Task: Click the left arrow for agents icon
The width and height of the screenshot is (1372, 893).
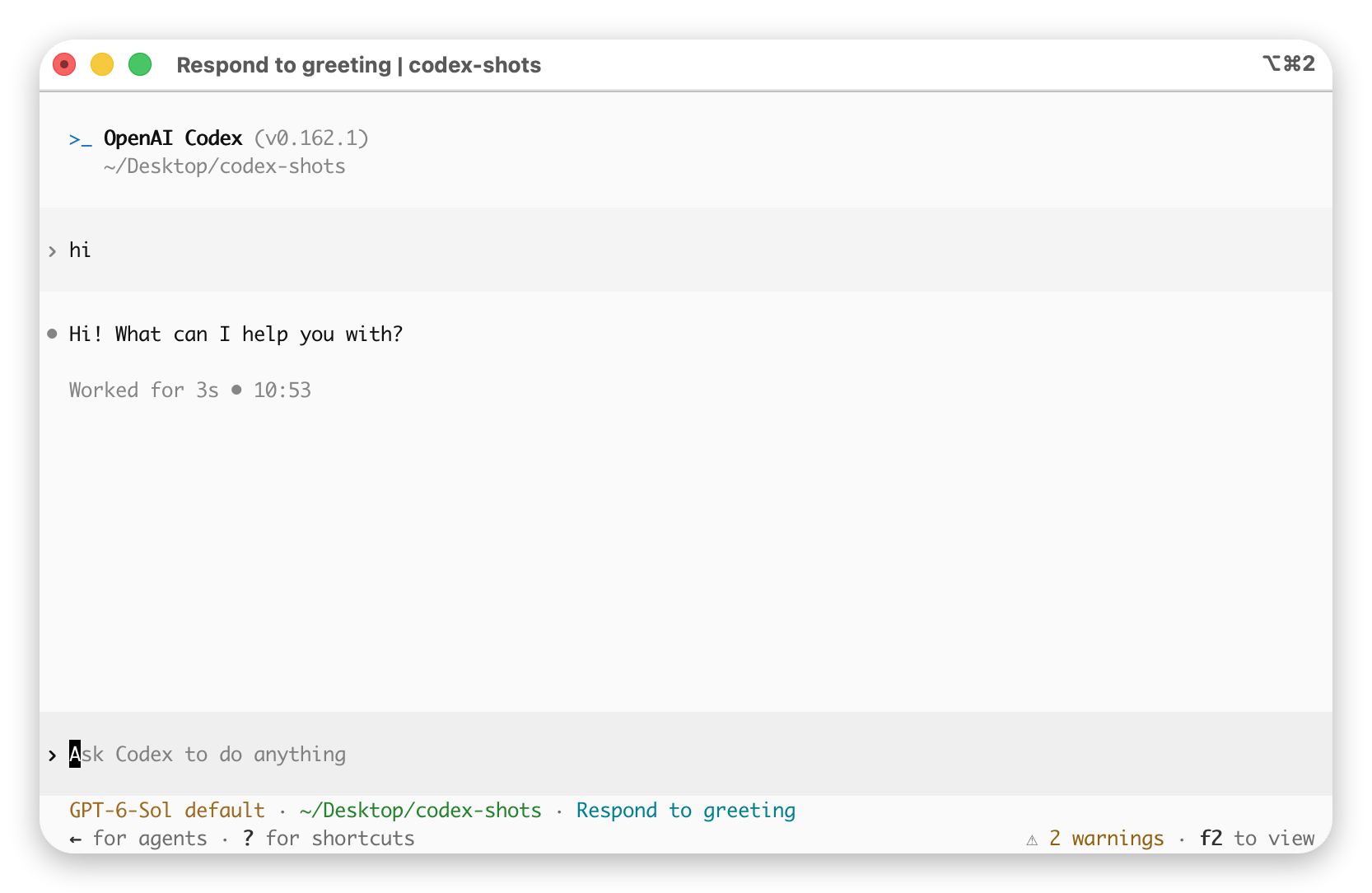Action: [x=76, y=839]
